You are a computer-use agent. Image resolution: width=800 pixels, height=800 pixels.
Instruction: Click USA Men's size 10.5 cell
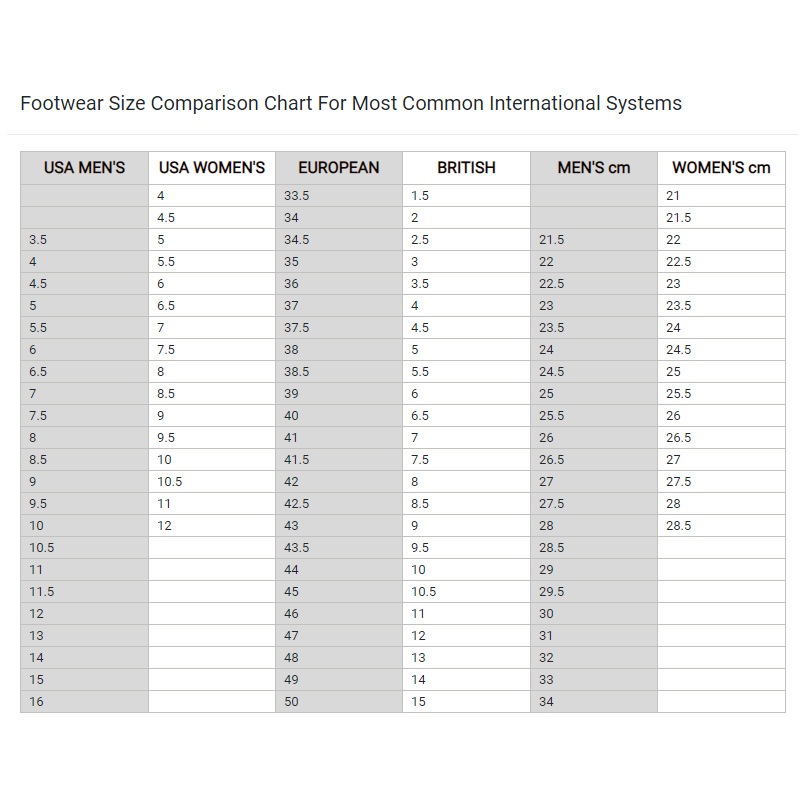(84, 547)
